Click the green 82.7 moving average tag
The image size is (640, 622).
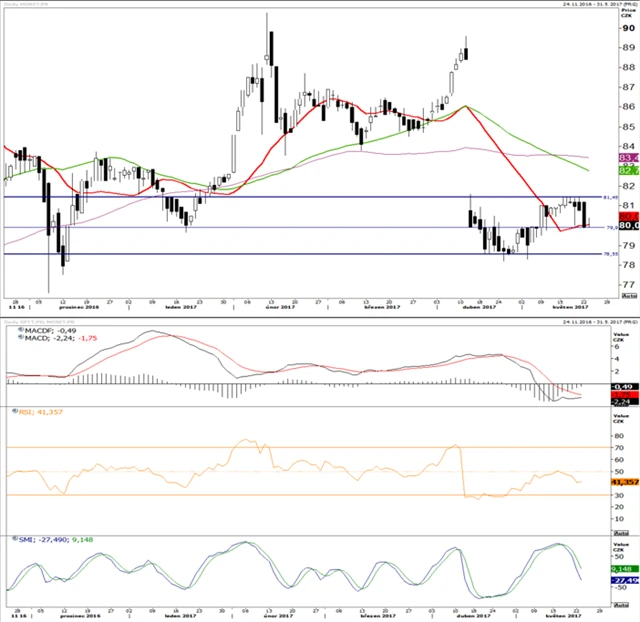(x=629, y=171)
